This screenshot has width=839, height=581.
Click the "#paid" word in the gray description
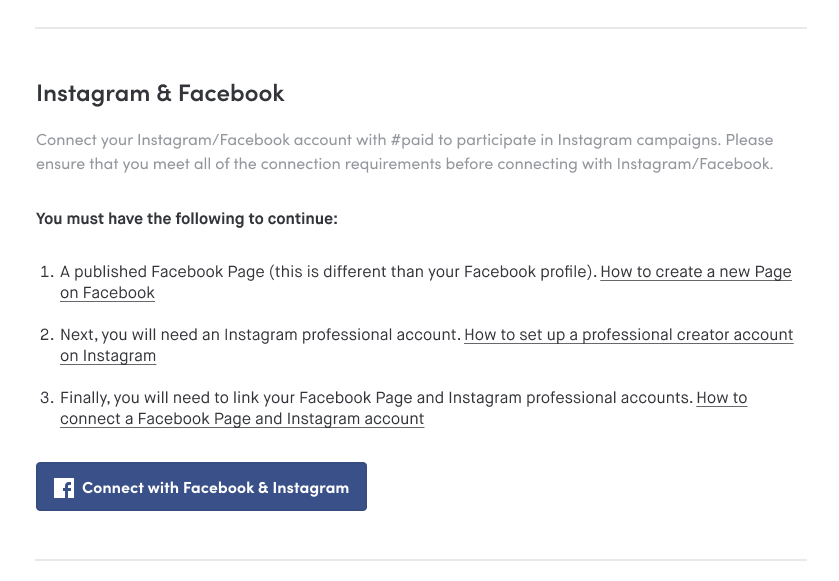[x=413, y=140]
